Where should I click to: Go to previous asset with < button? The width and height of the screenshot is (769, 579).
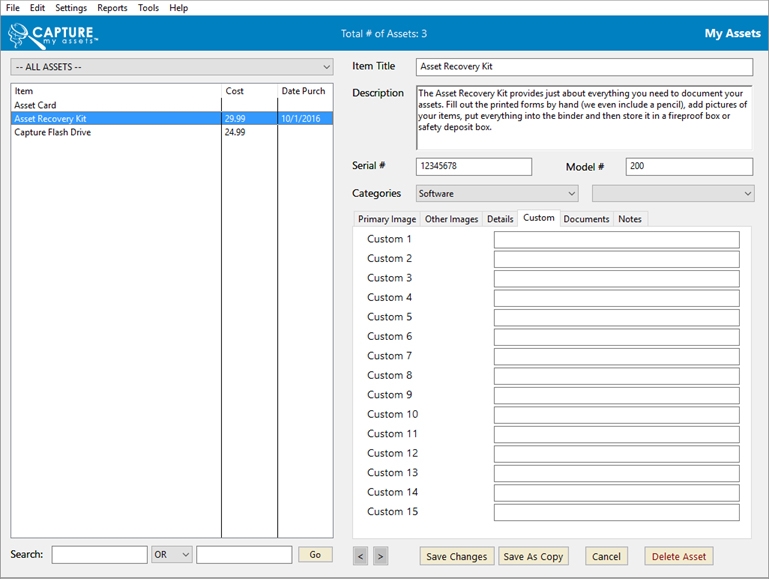point(361,556)
